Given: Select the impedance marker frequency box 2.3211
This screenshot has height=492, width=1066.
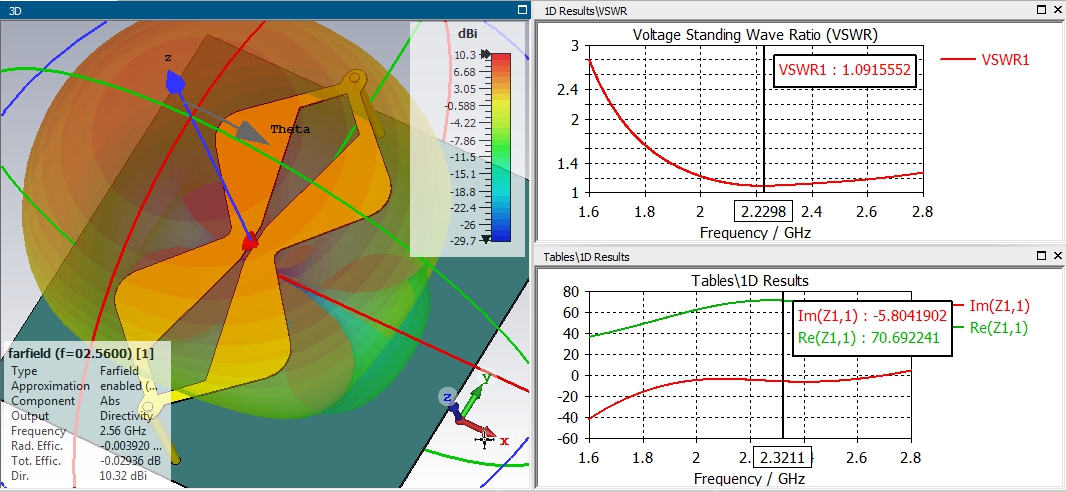Looking at the screenshot, I should [782, 457].
